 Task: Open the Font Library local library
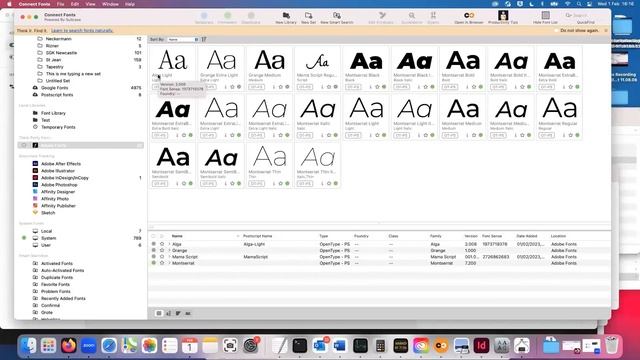[x=53, y=113]
